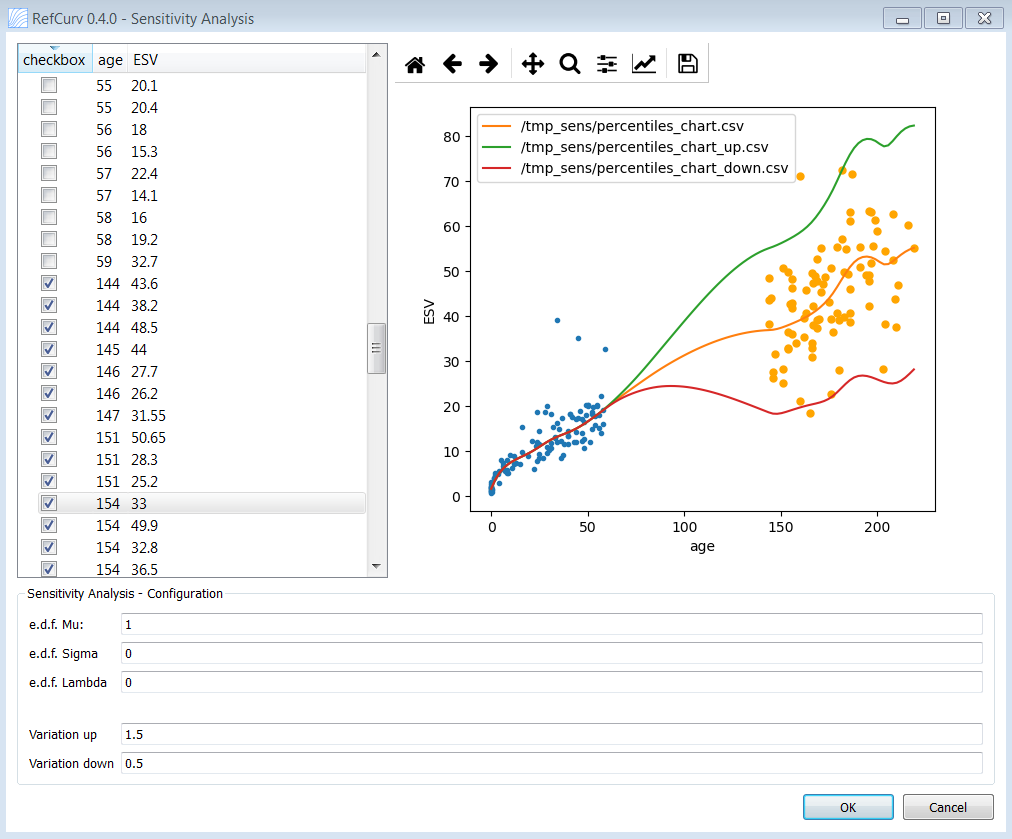Reset plot view with Home icon
Screen dimensions: 1012x839
tap(415, 65)
